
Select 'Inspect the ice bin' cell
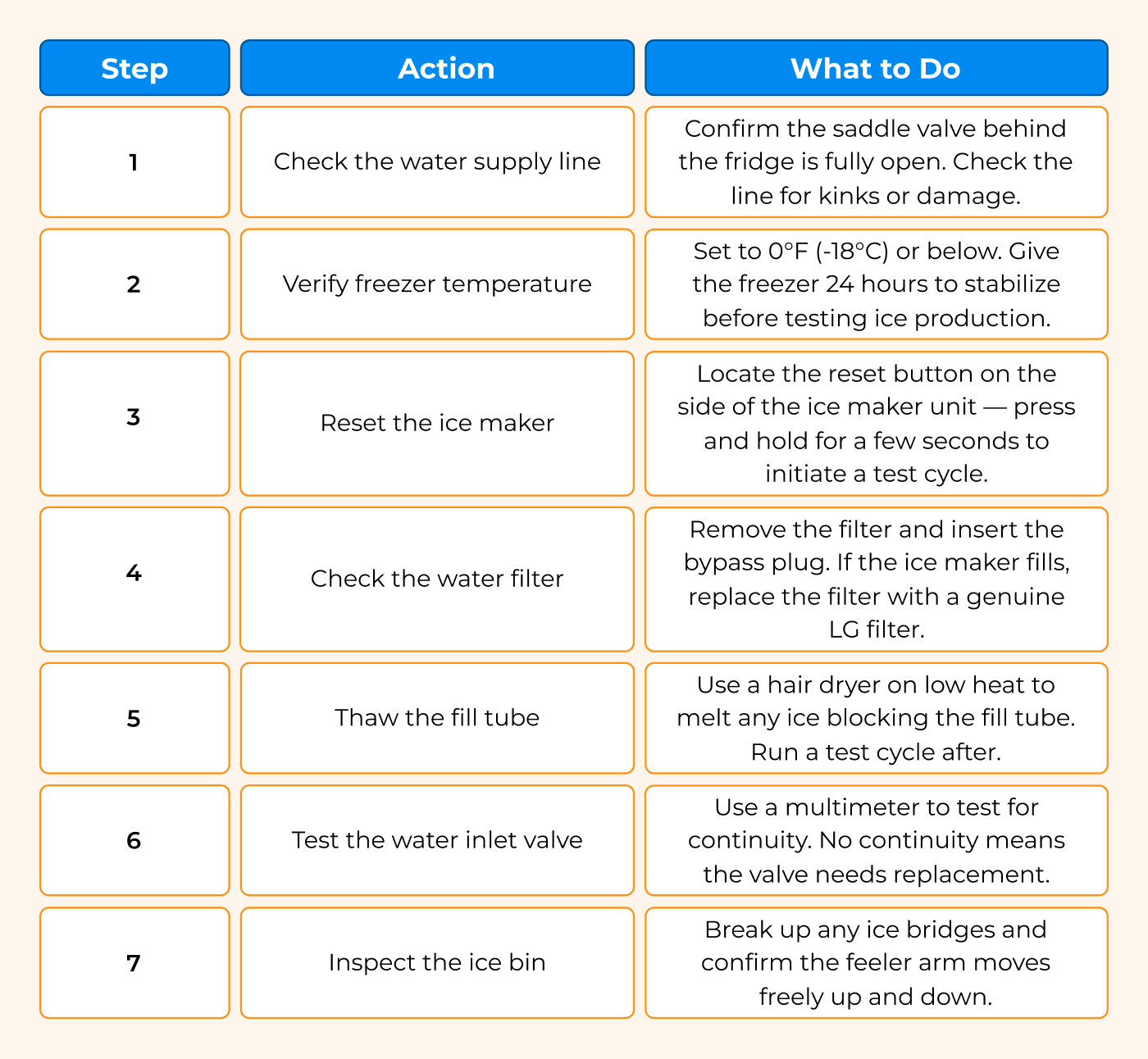pyautogui.click(x=437, y=962)
